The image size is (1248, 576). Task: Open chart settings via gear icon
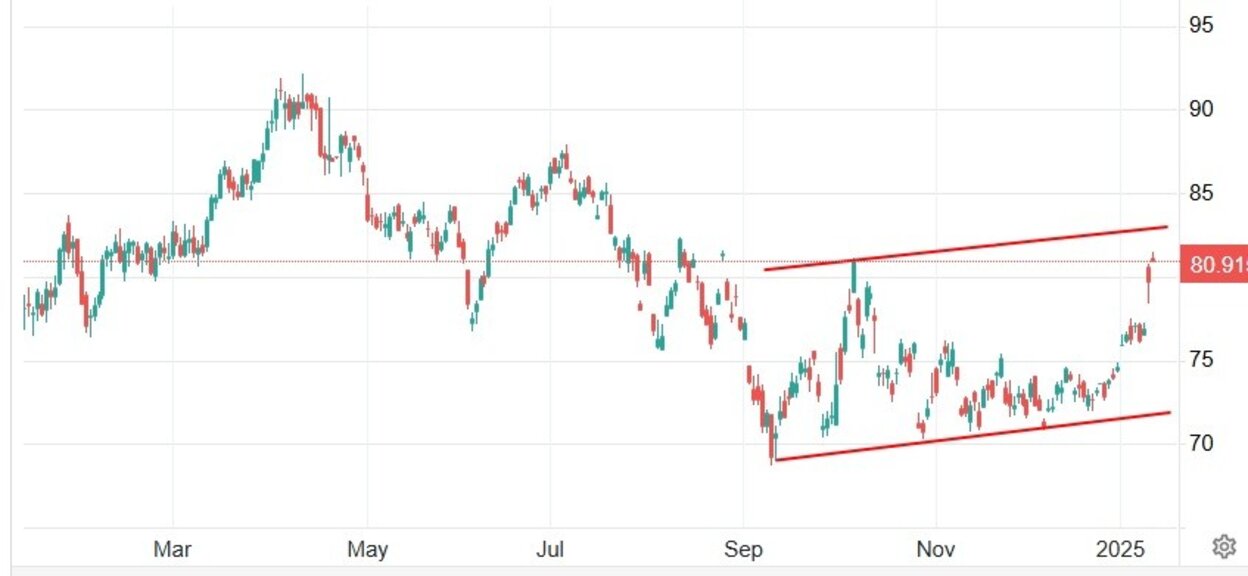coord(1223,546)
